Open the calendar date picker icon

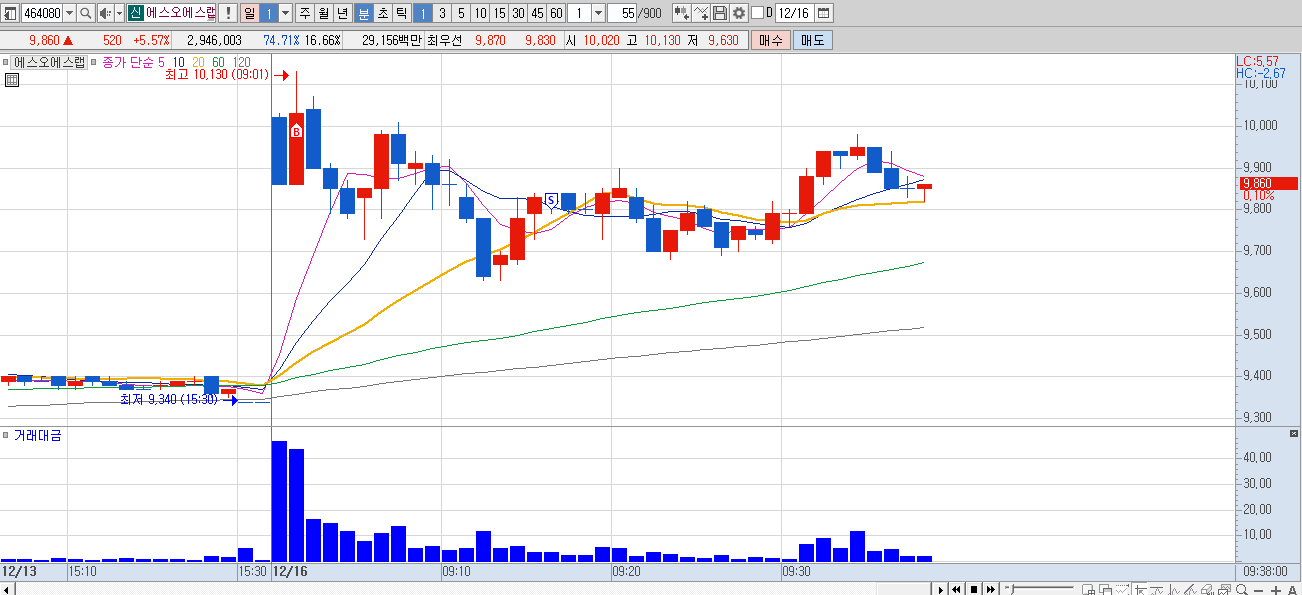pos(823,13)
